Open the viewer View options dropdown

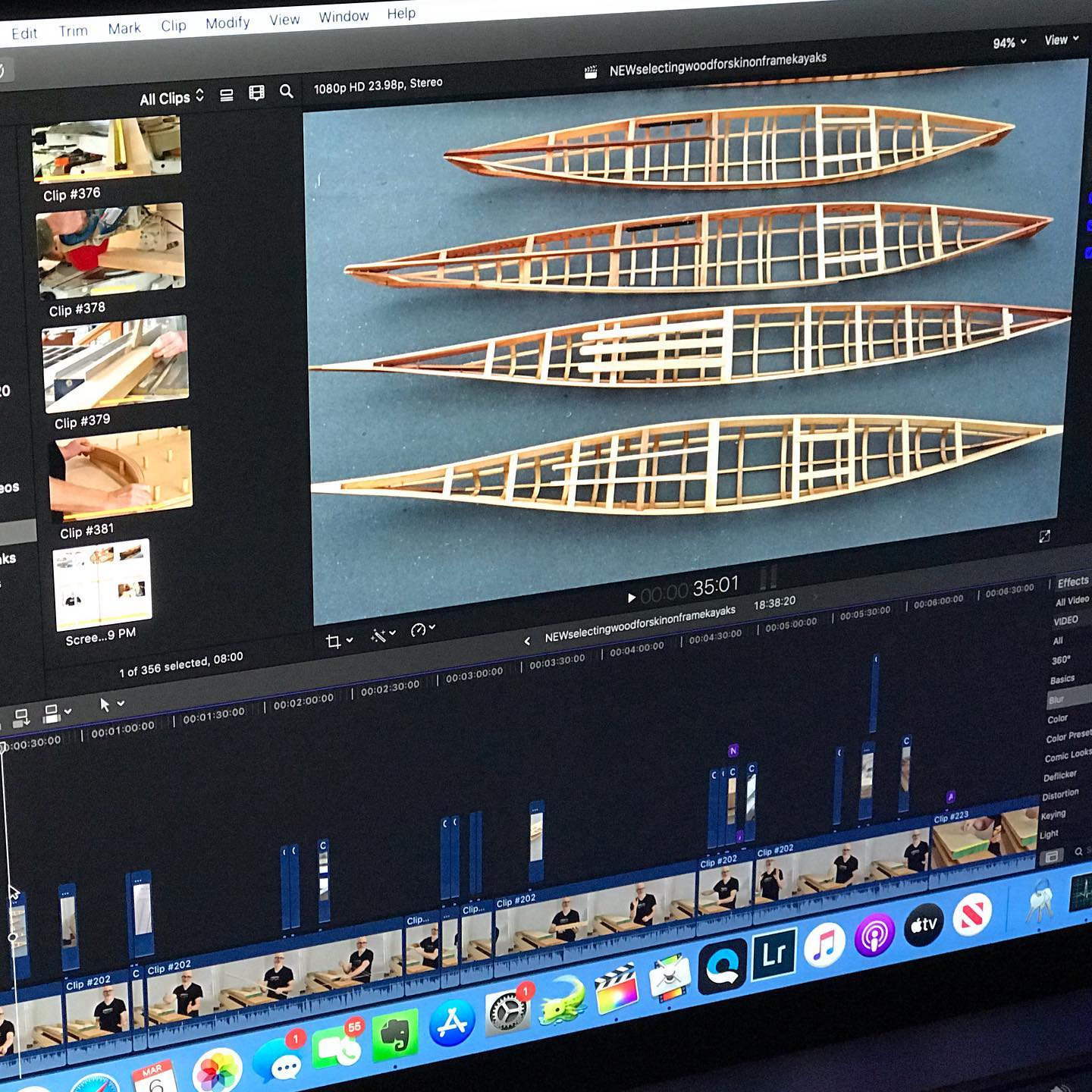(1061, 39)
